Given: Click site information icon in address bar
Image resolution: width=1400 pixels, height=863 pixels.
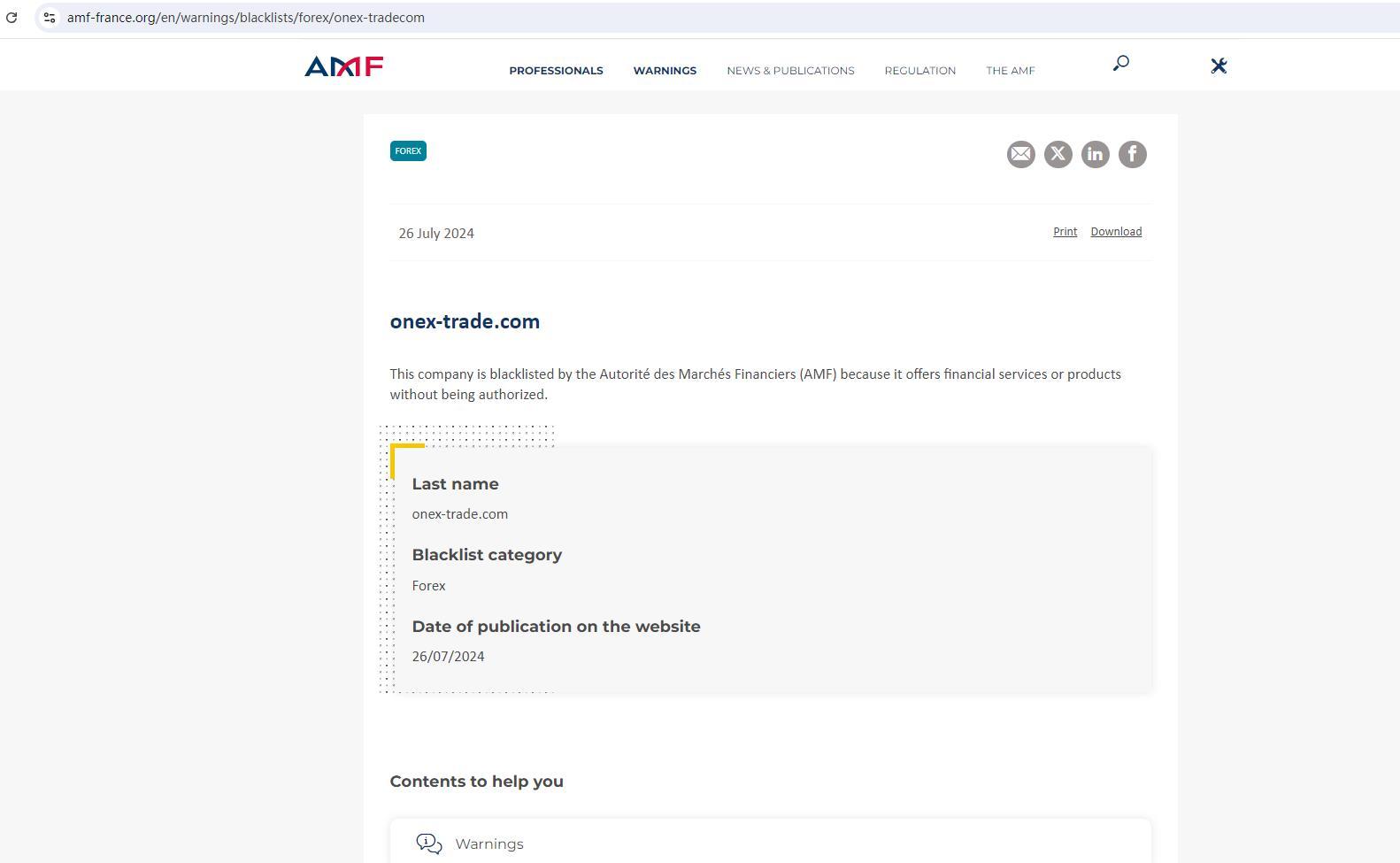Looking at the screenshot, I should (x=50, y=18).
